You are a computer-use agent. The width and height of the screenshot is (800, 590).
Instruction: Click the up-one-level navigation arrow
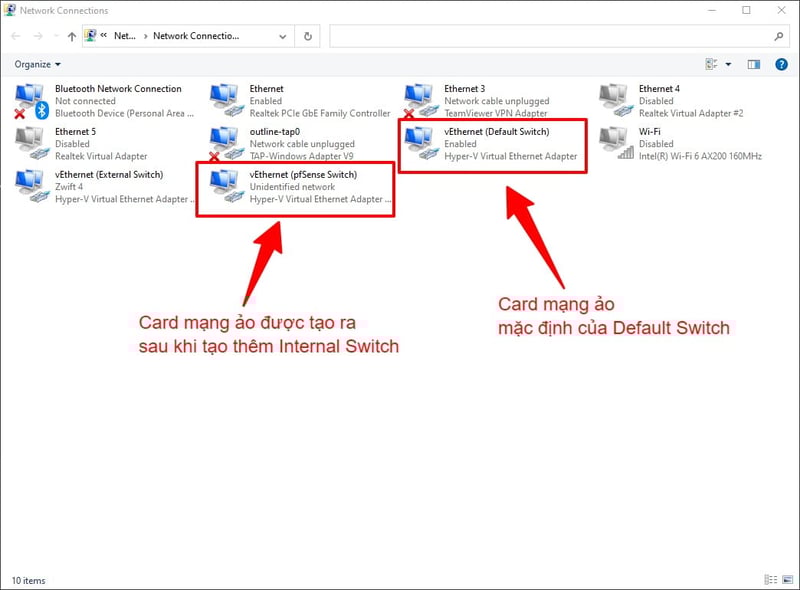[71, 36]
